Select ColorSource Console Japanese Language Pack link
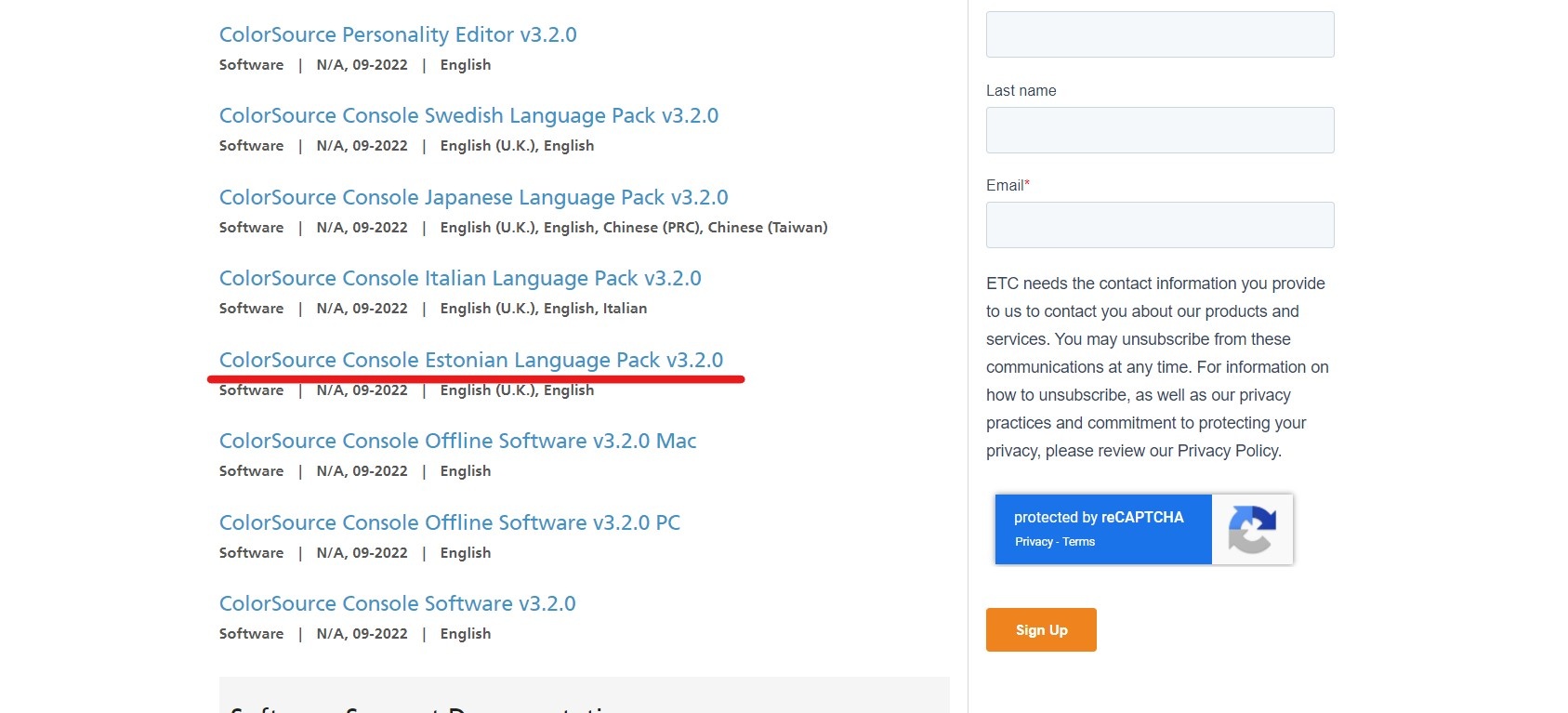Screen dimensions: 1568x713 (473, 198)
